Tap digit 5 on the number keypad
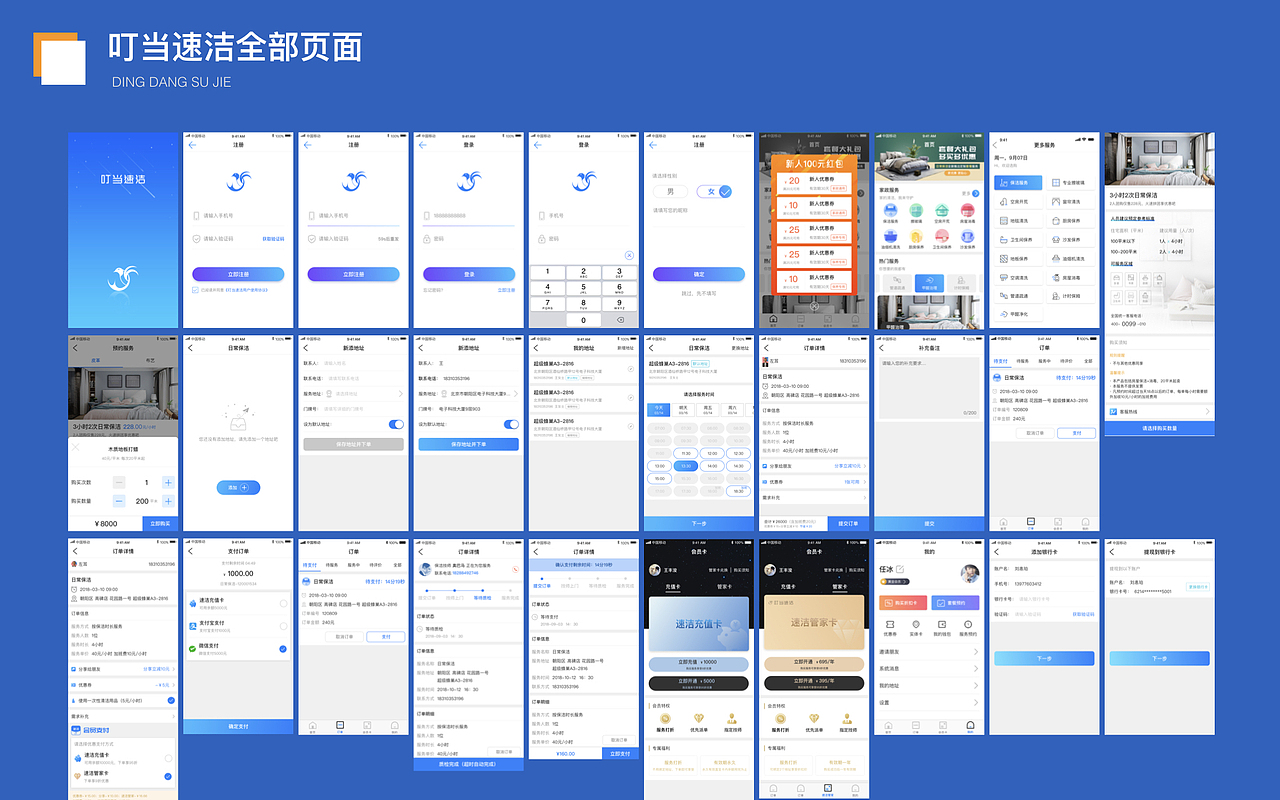Image resolution: width=1280 pixels, height=800 pixels. [583, 288]
